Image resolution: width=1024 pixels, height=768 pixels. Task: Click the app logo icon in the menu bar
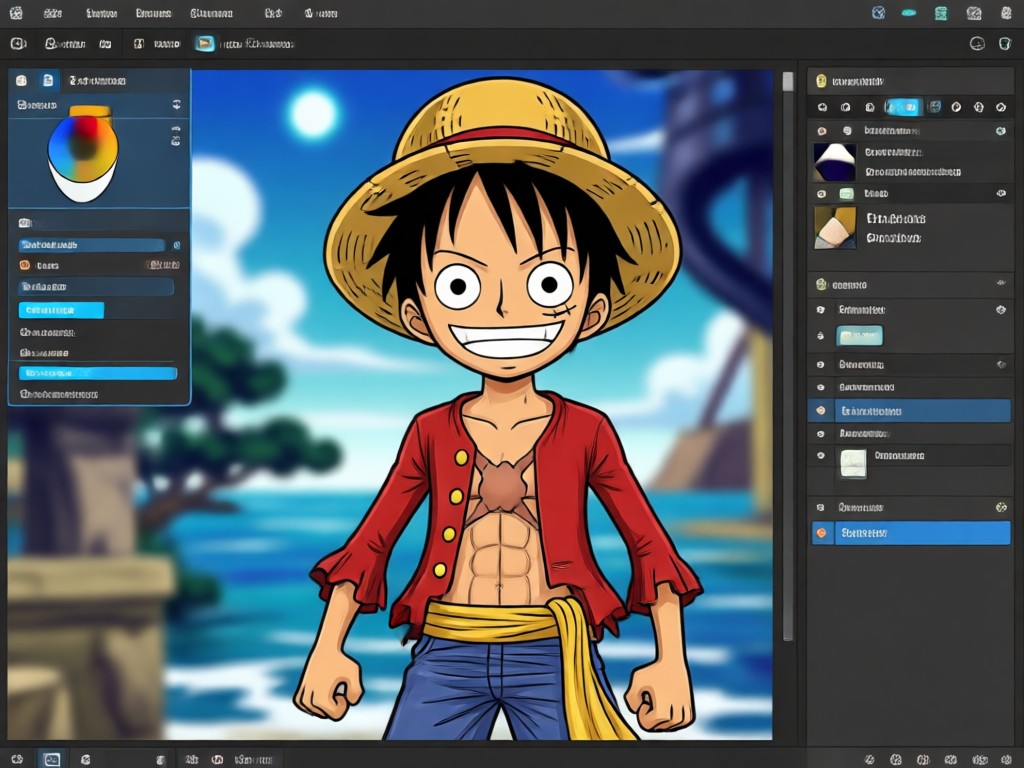pyautogui.click(x=16, y=13)
